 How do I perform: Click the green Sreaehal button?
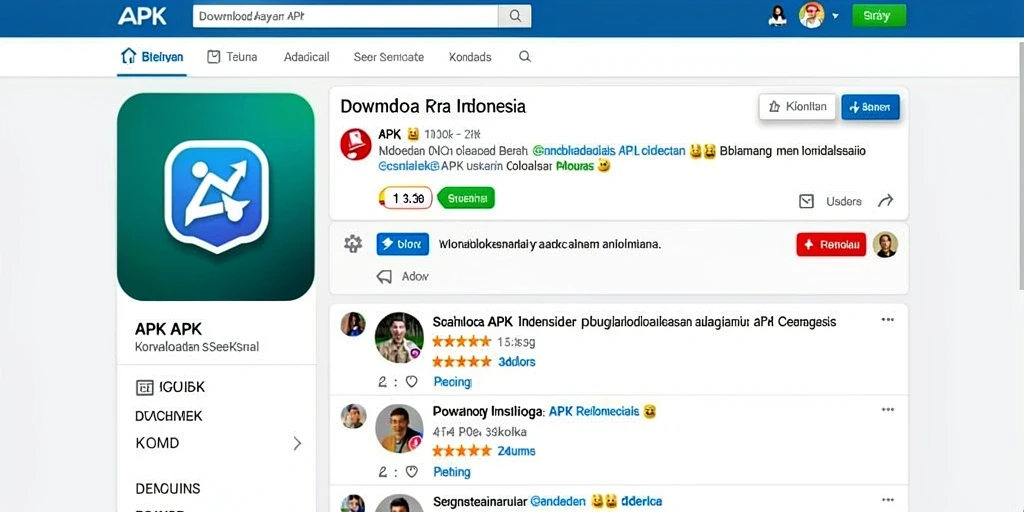click(466, 198)
